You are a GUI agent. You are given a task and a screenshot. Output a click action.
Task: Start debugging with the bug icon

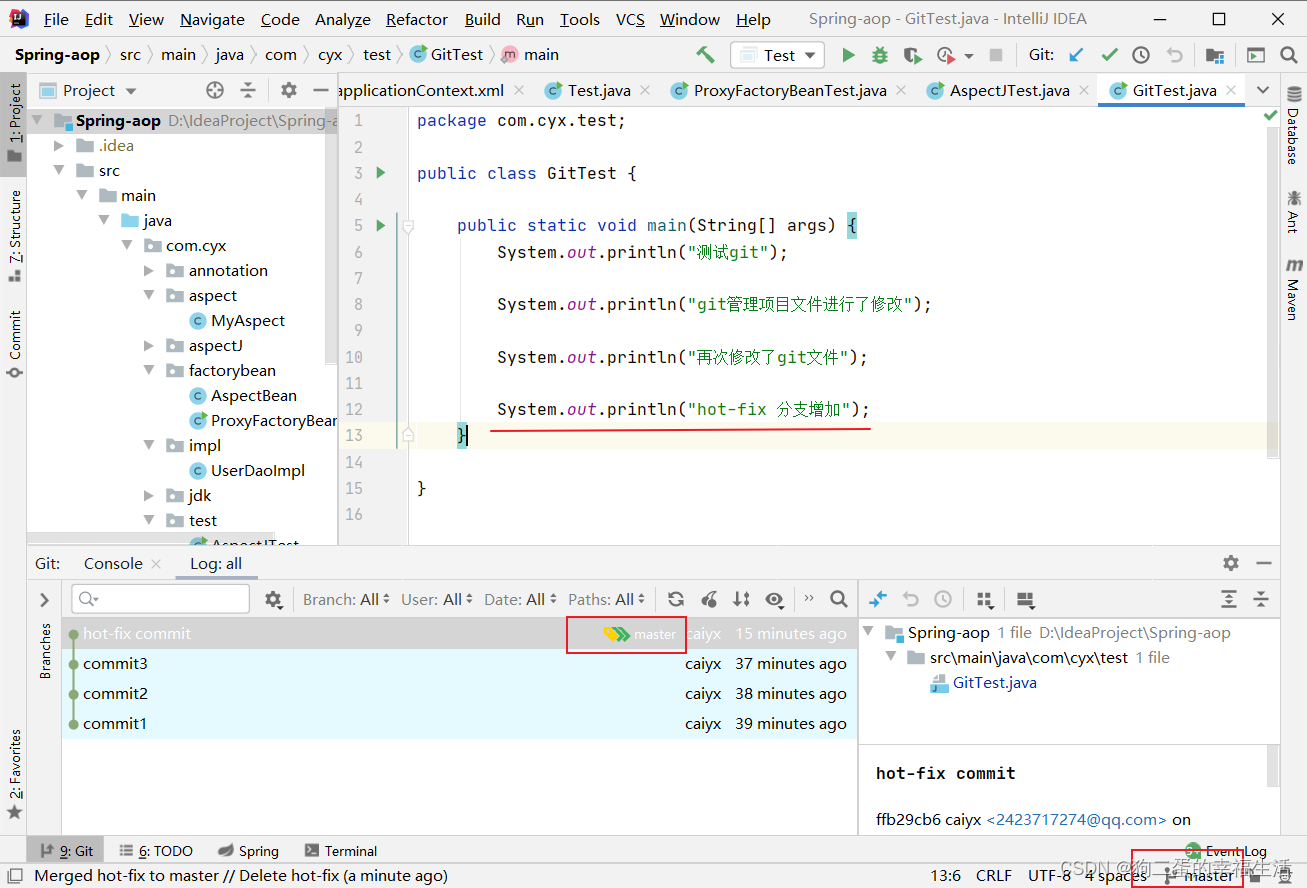(880, 55)
